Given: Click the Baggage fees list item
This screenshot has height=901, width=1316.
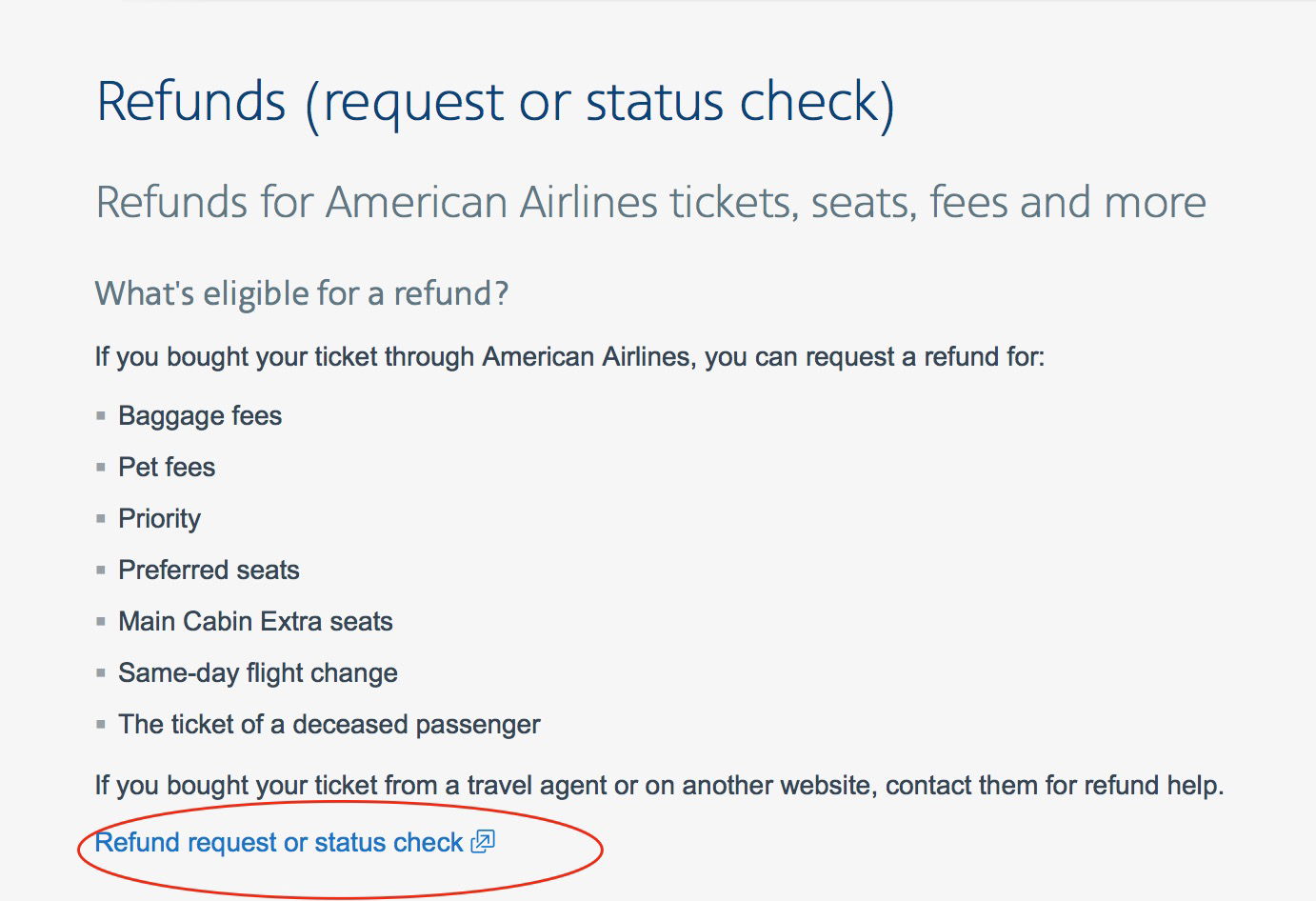Looking at the screenshot, I should [200, 416].
